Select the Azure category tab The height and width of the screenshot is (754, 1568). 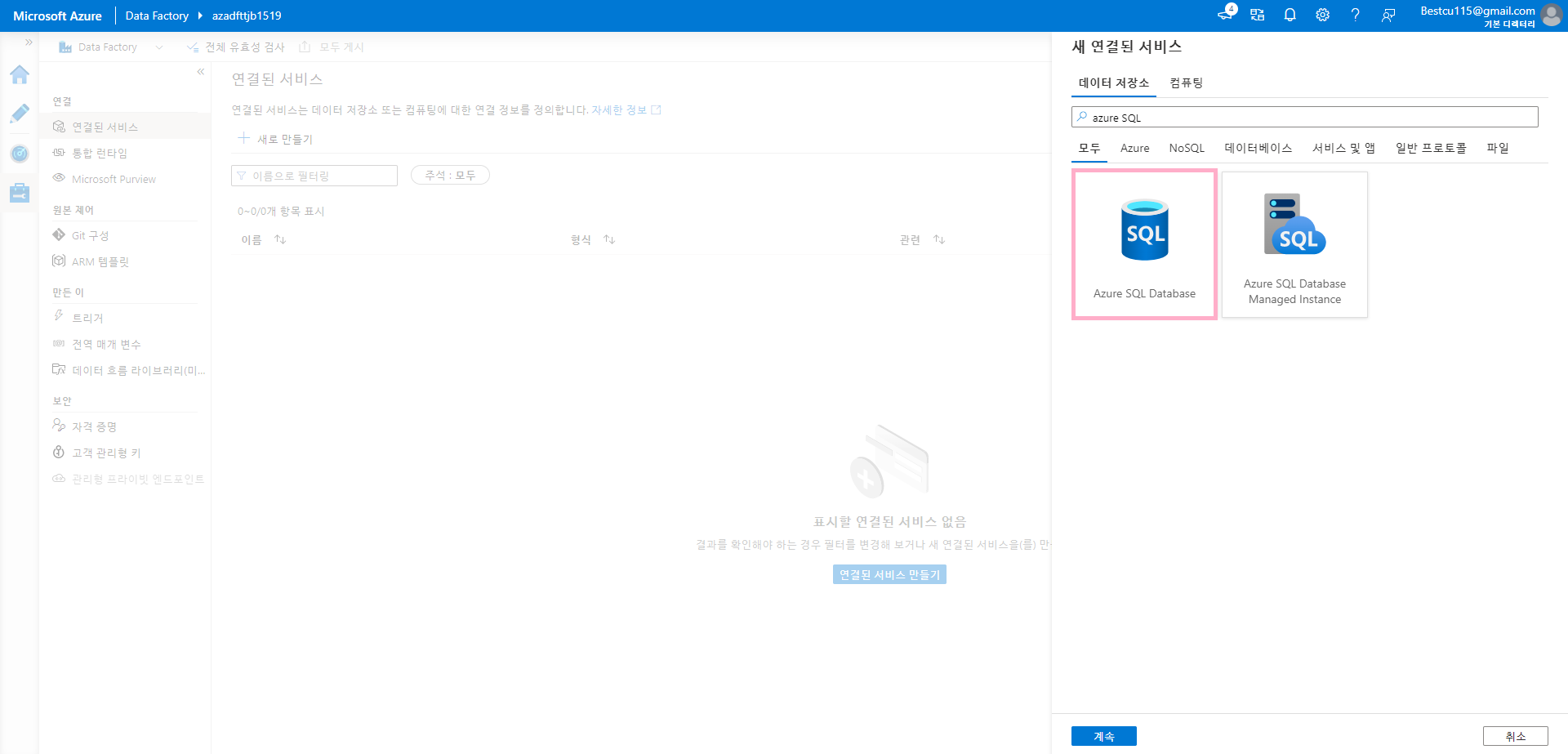1134,148
